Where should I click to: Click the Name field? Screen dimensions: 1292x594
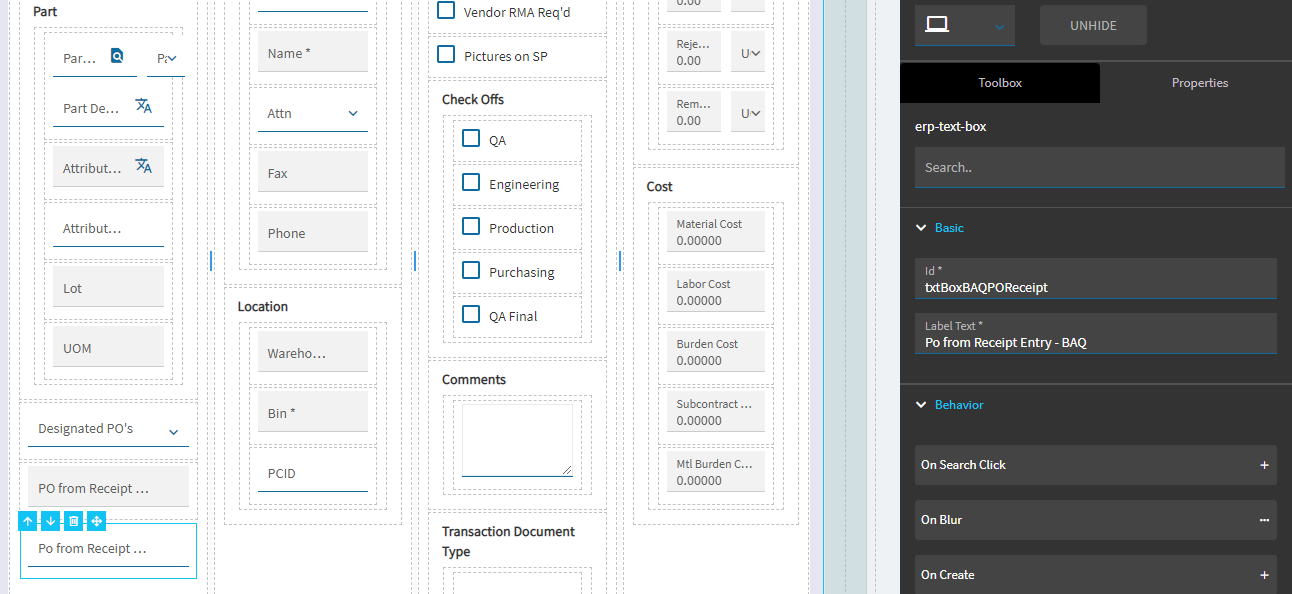(313, 52)
